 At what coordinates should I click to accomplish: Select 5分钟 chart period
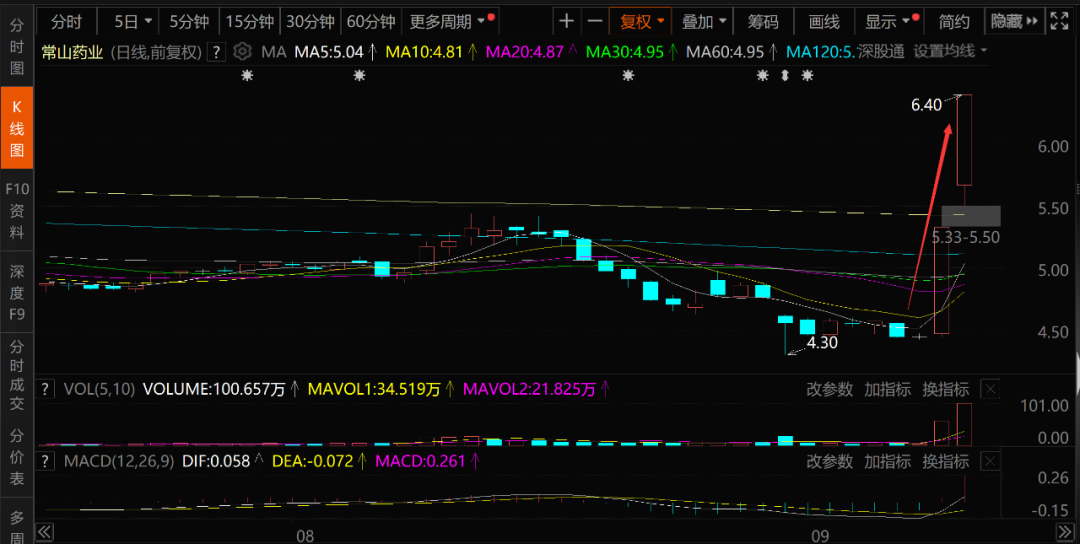[x=189, y=22]
